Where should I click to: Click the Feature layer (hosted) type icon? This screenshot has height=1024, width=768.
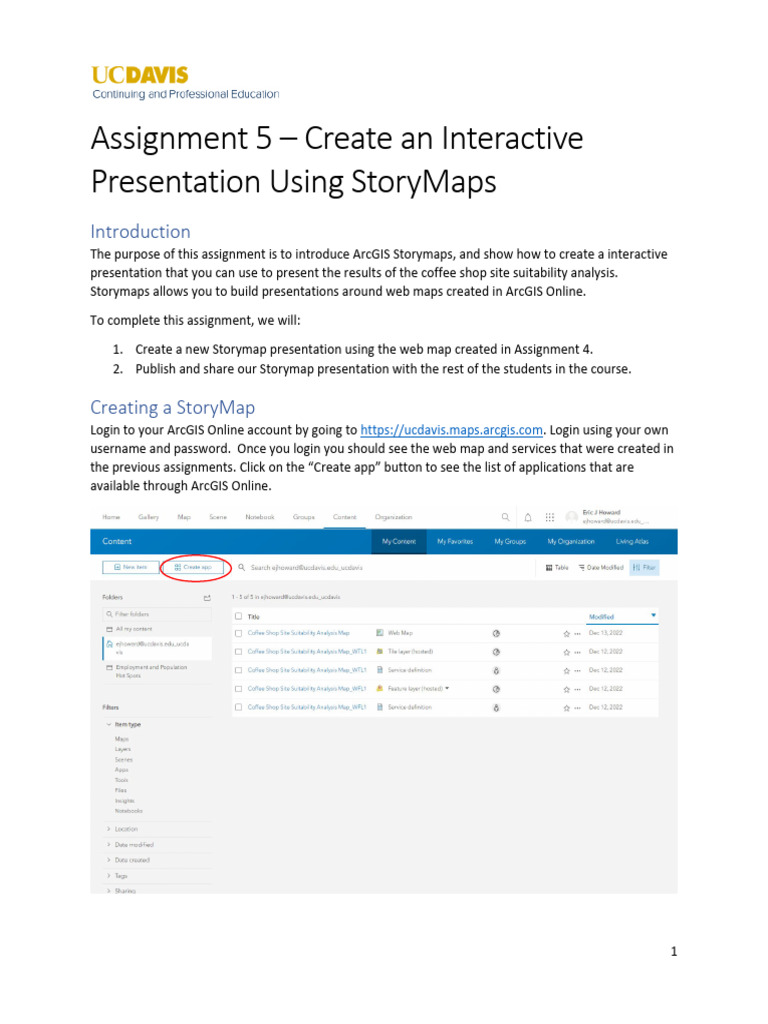click(x=380, y=688)
